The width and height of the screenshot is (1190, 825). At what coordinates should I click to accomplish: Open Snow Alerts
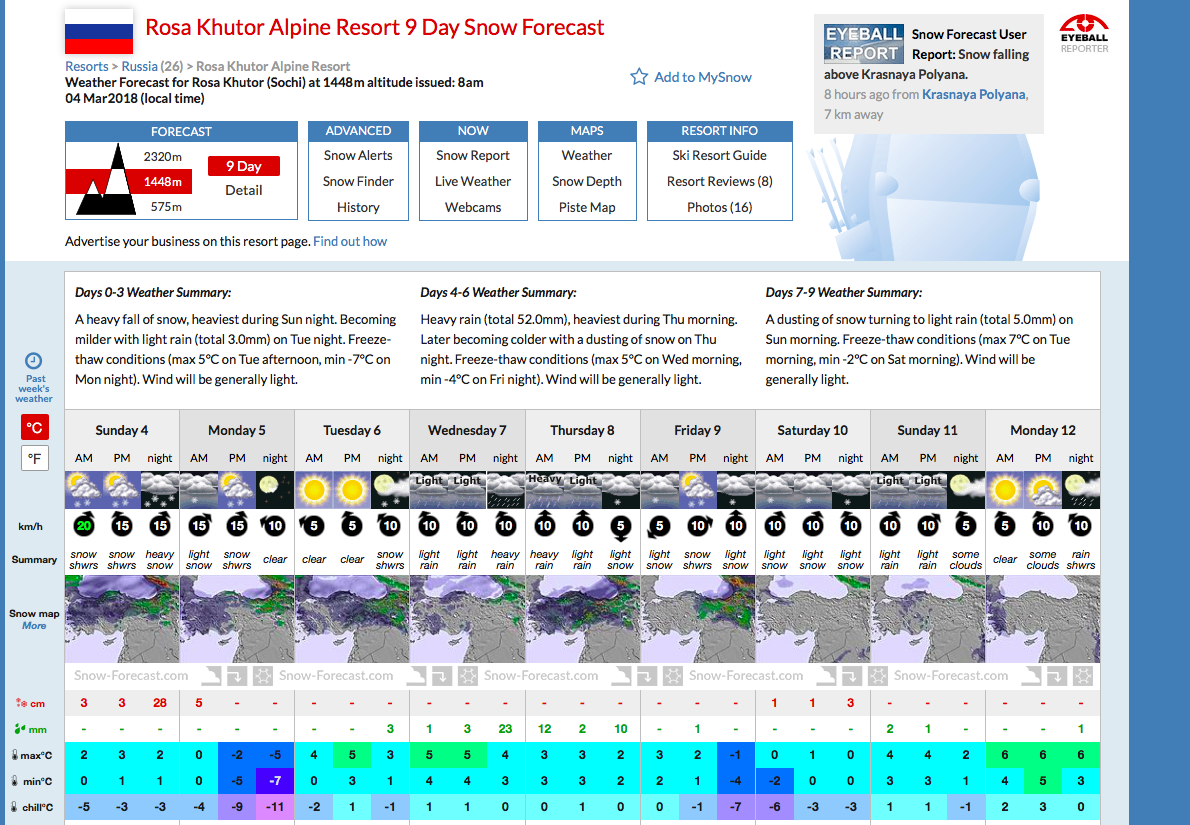click(358, 156)
